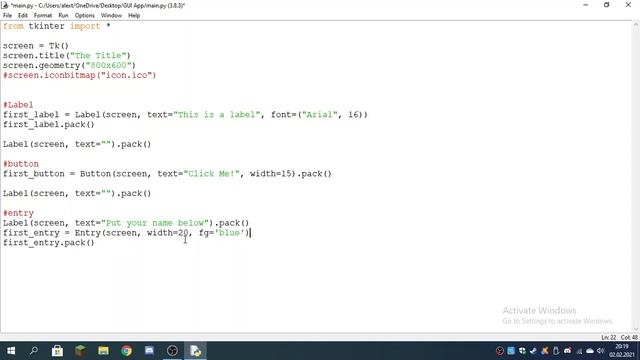The height and width of the screenshot is (360, 640).
Task: Open the Format menu
Action: tap(43, 16)
